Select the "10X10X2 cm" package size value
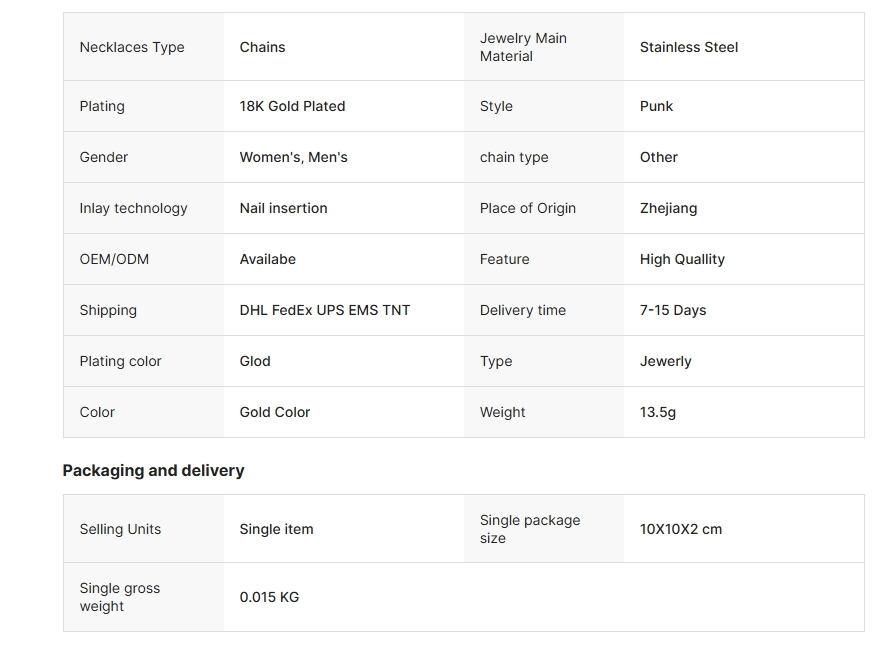The width and height of the screenshot is (886, 651). (681, 529)
